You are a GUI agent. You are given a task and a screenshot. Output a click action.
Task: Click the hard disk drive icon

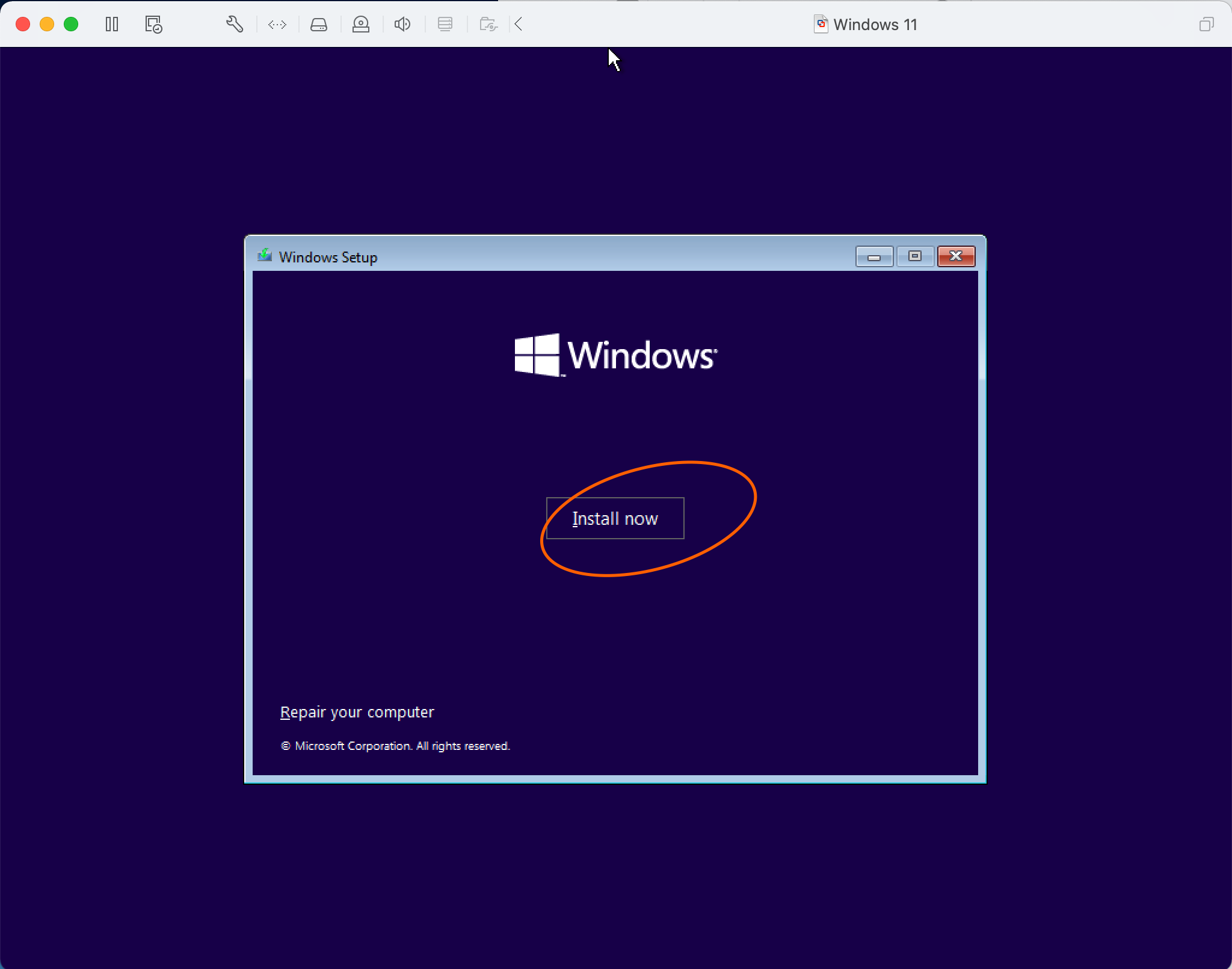pos(319,24)
